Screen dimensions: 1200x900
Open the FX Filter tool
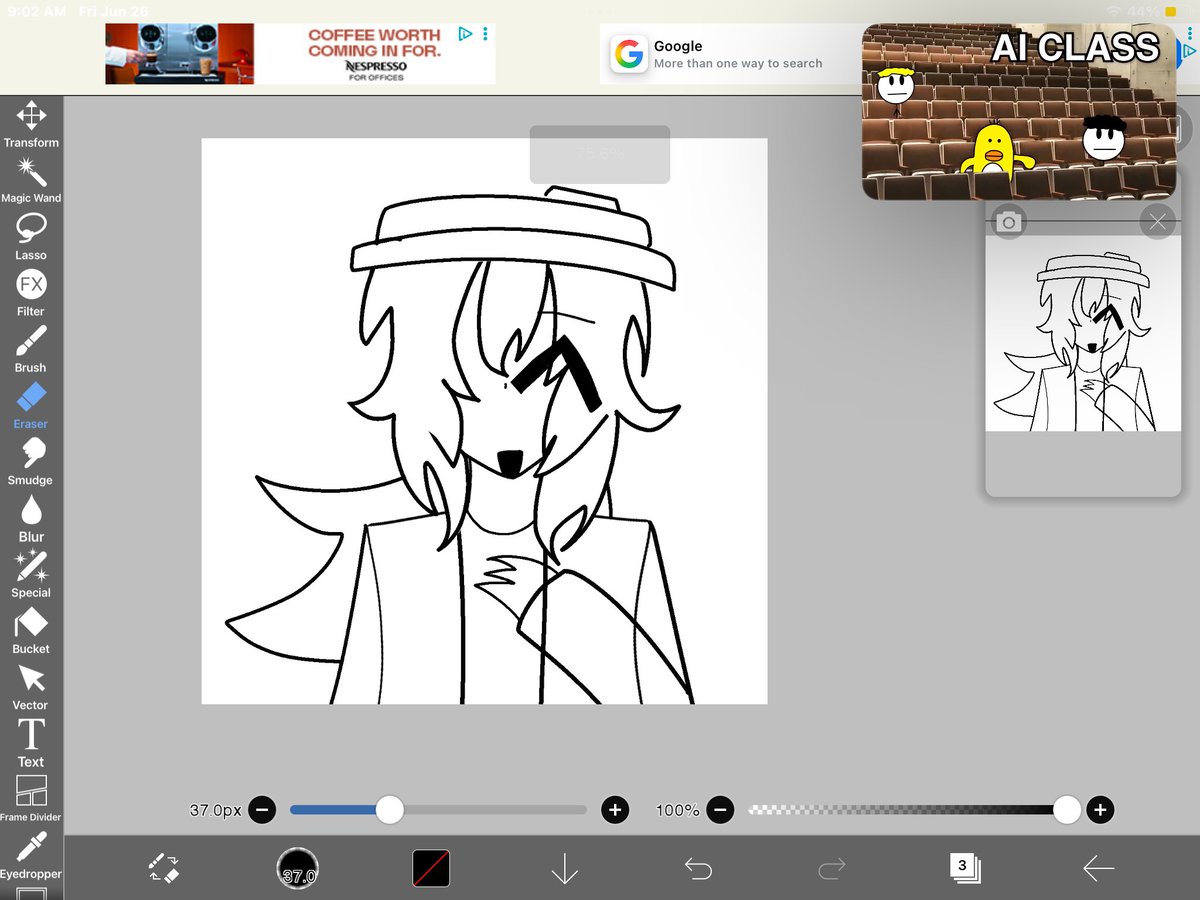(x=31, y=293)
